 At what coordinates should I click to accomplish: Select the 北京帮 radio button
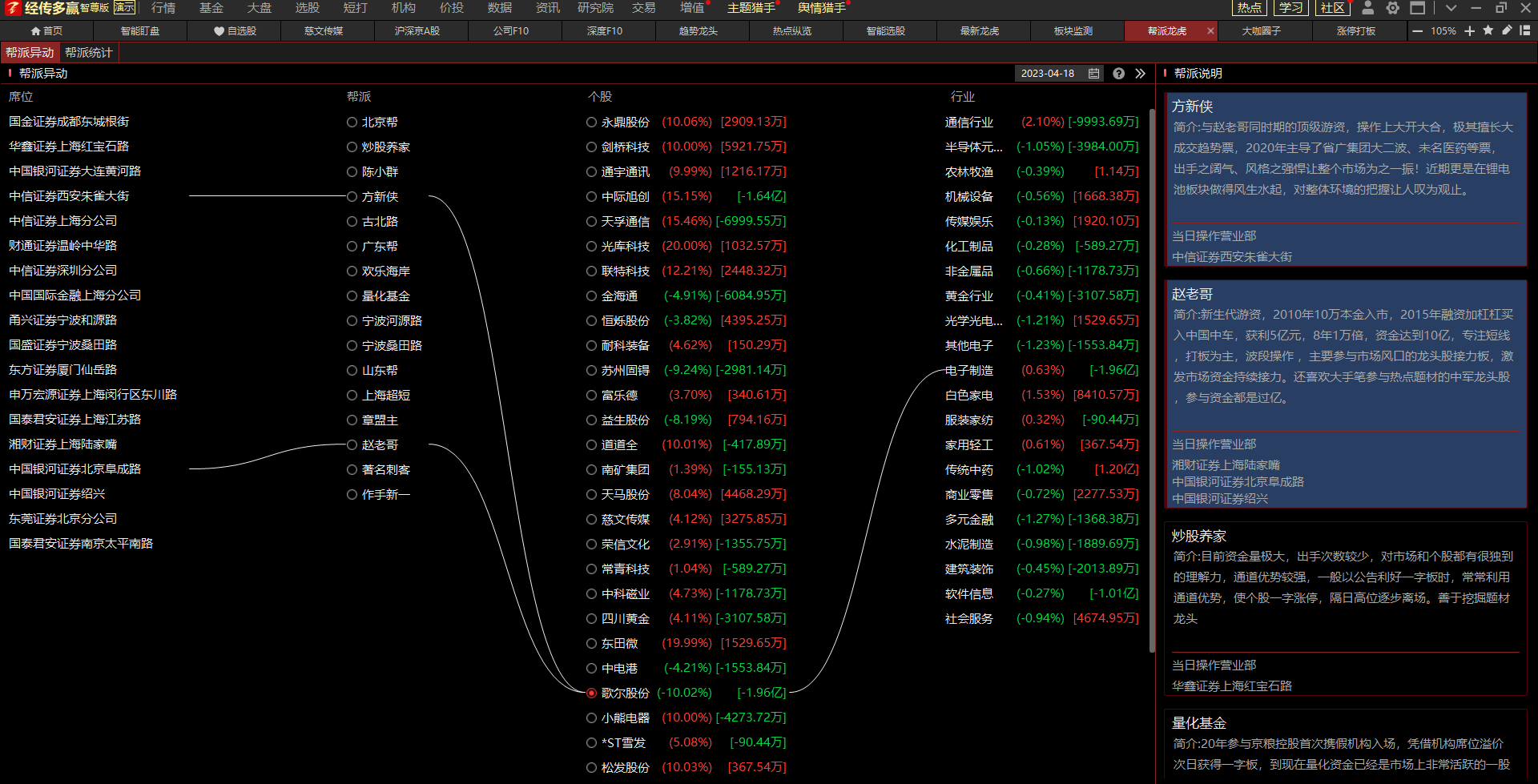pyautogui.click(x=352, y=123)
